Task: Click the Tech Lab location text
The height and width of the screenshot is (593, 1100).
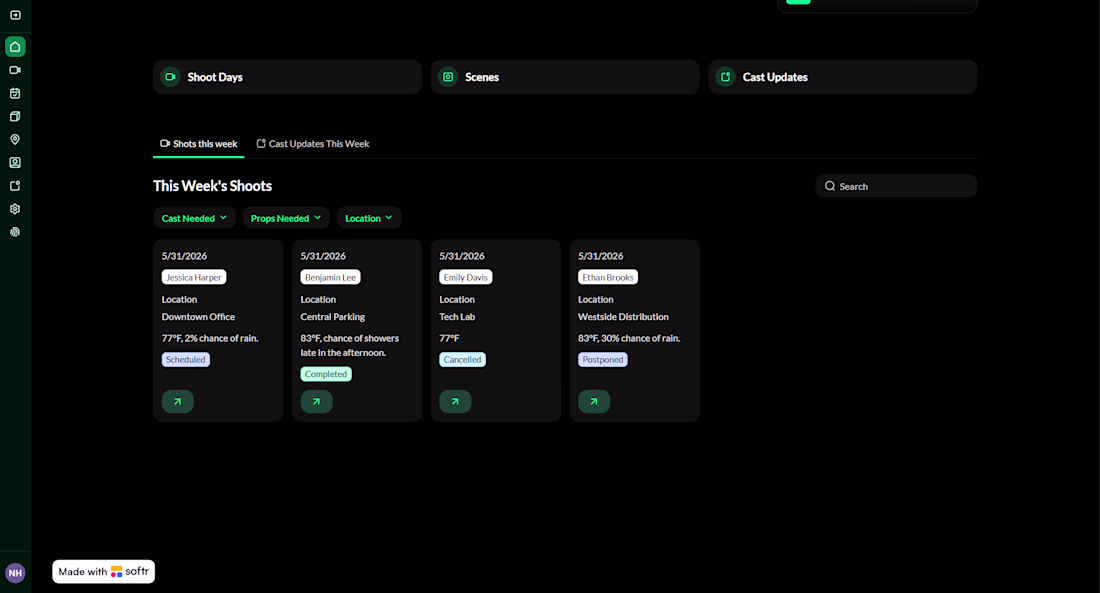Action: [457, 317]
